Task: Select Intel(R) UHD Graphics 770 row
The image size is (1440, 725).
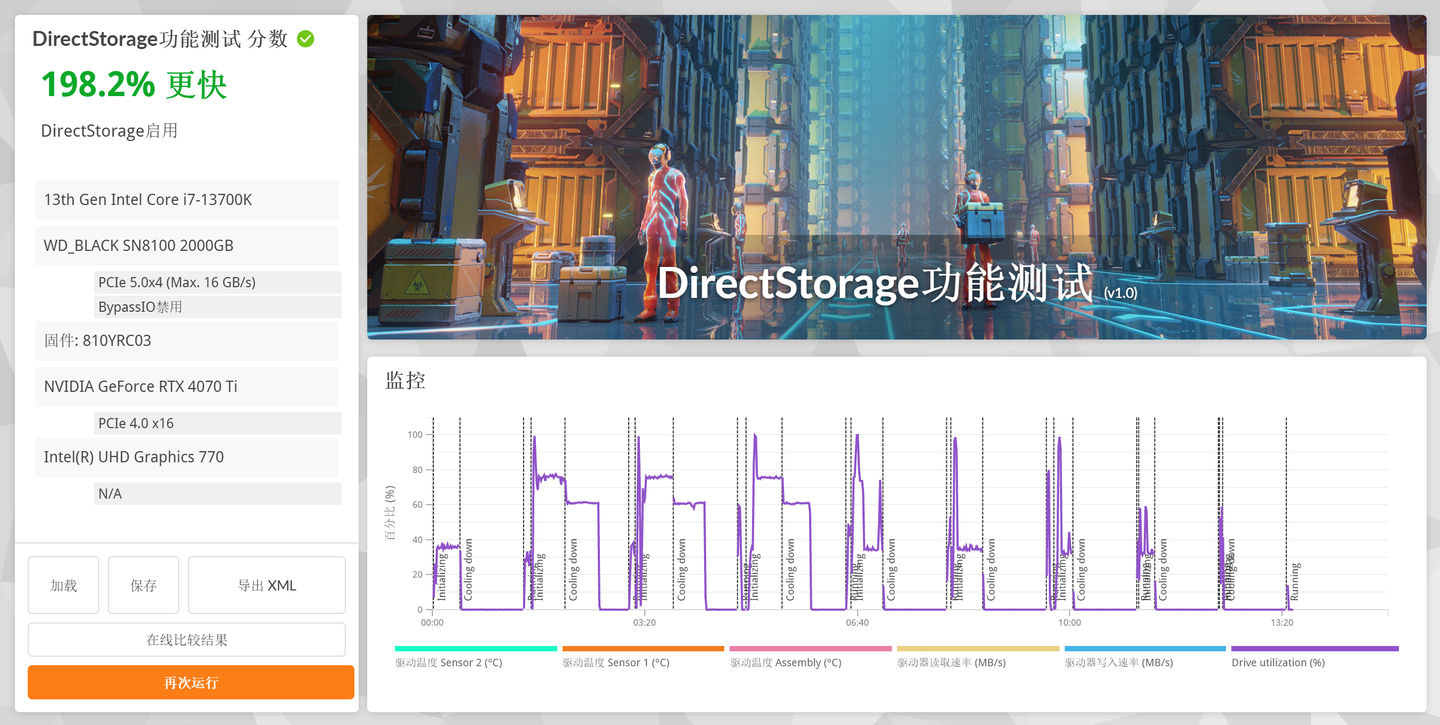Action: (187, 457)
